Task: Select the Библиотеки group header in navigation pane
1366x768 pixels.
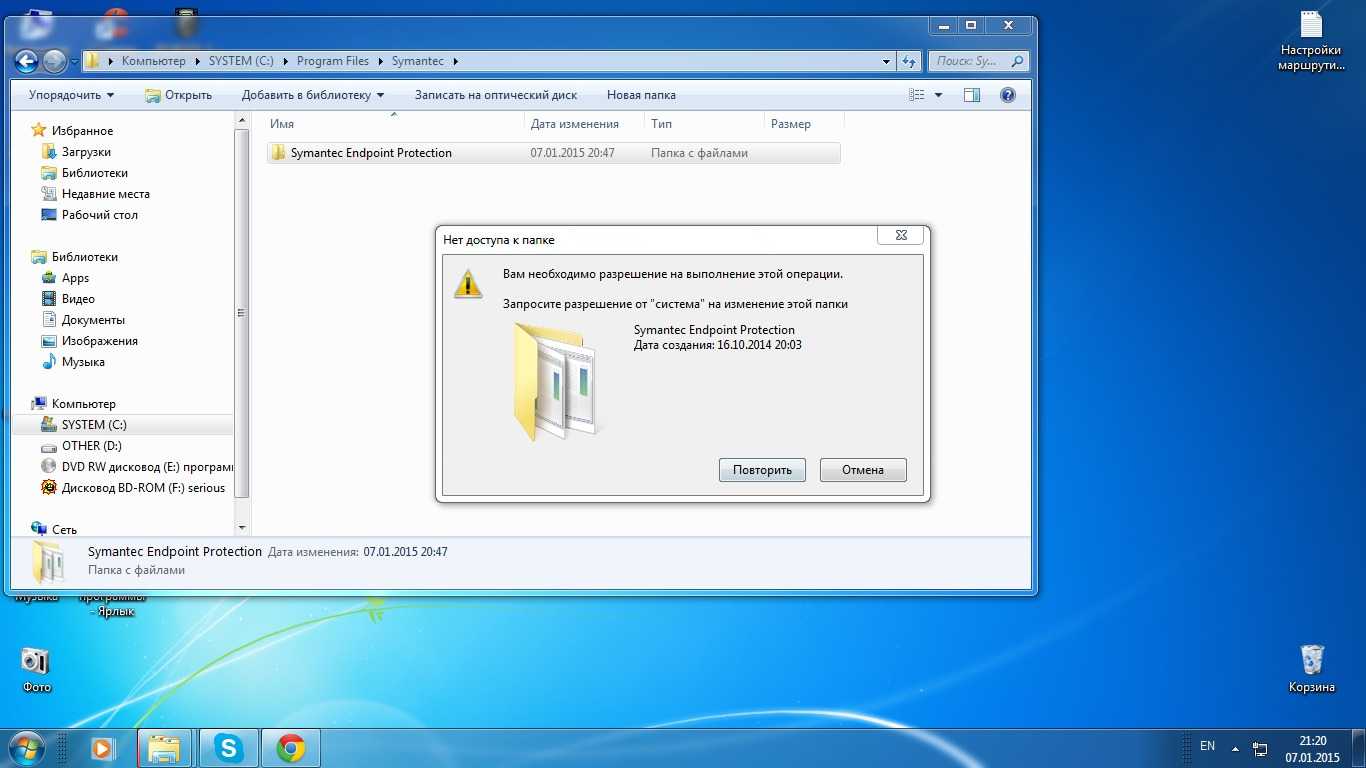Action: 74,257
